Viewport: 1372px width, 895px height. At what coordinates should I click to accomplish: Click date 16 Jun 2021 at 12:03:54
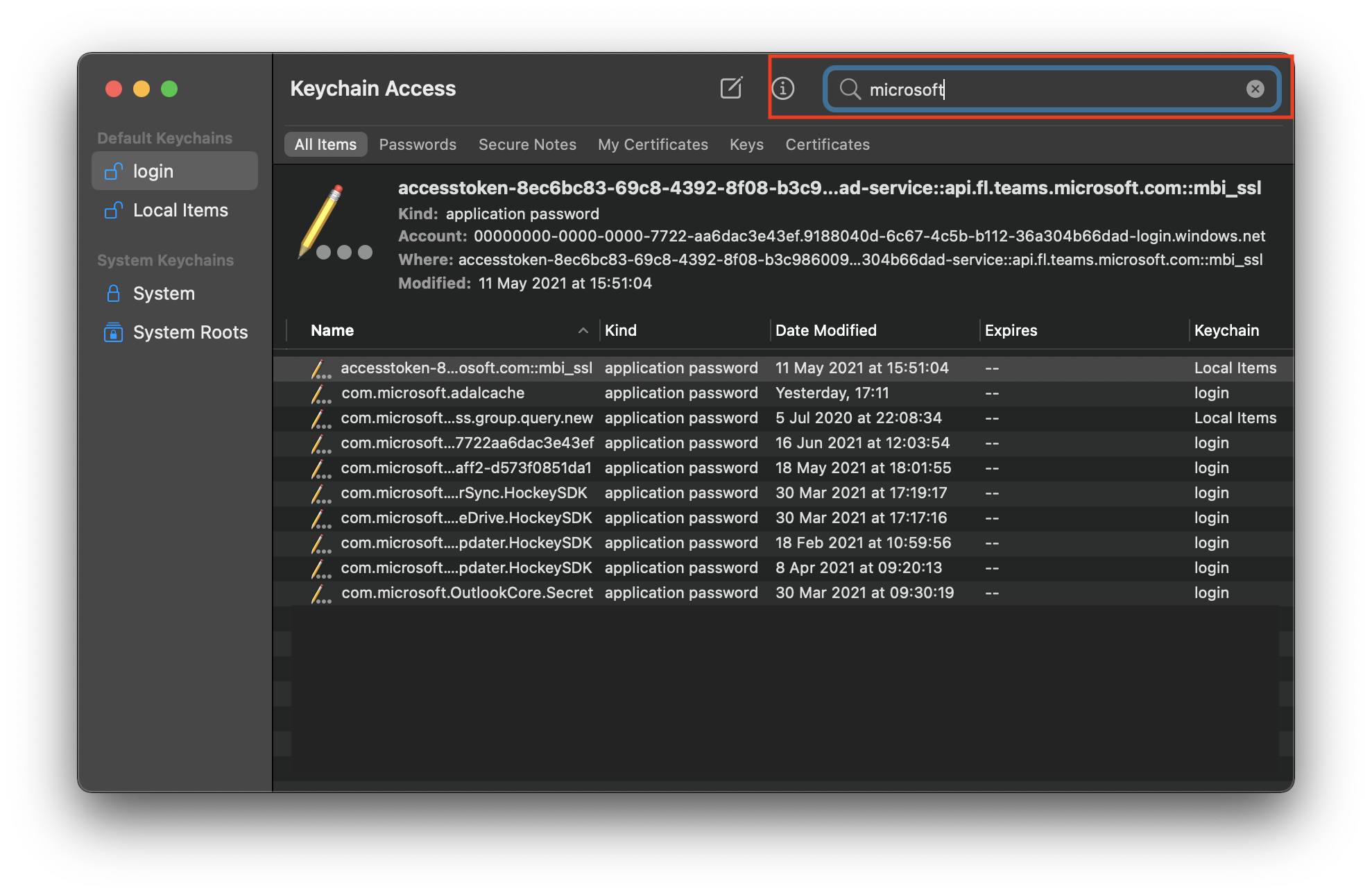[862, 443]
